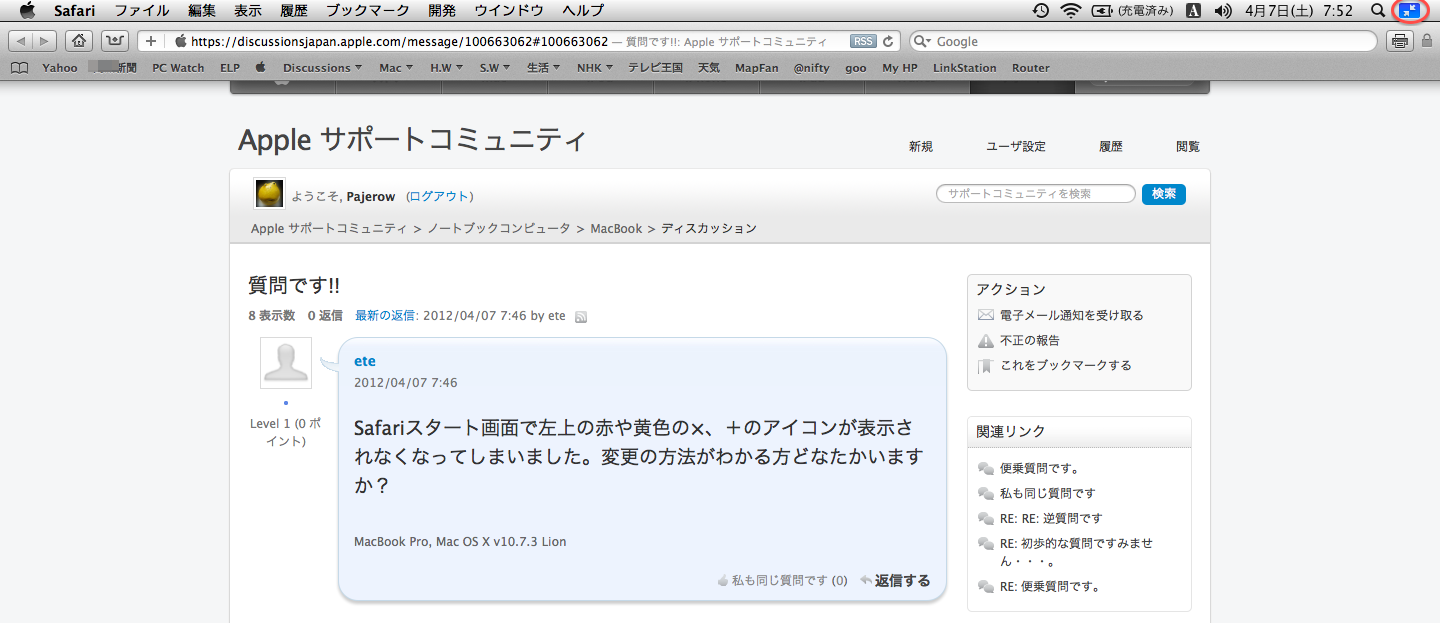
Task: Click the 最新の返信 link
Action: point(385,315)
